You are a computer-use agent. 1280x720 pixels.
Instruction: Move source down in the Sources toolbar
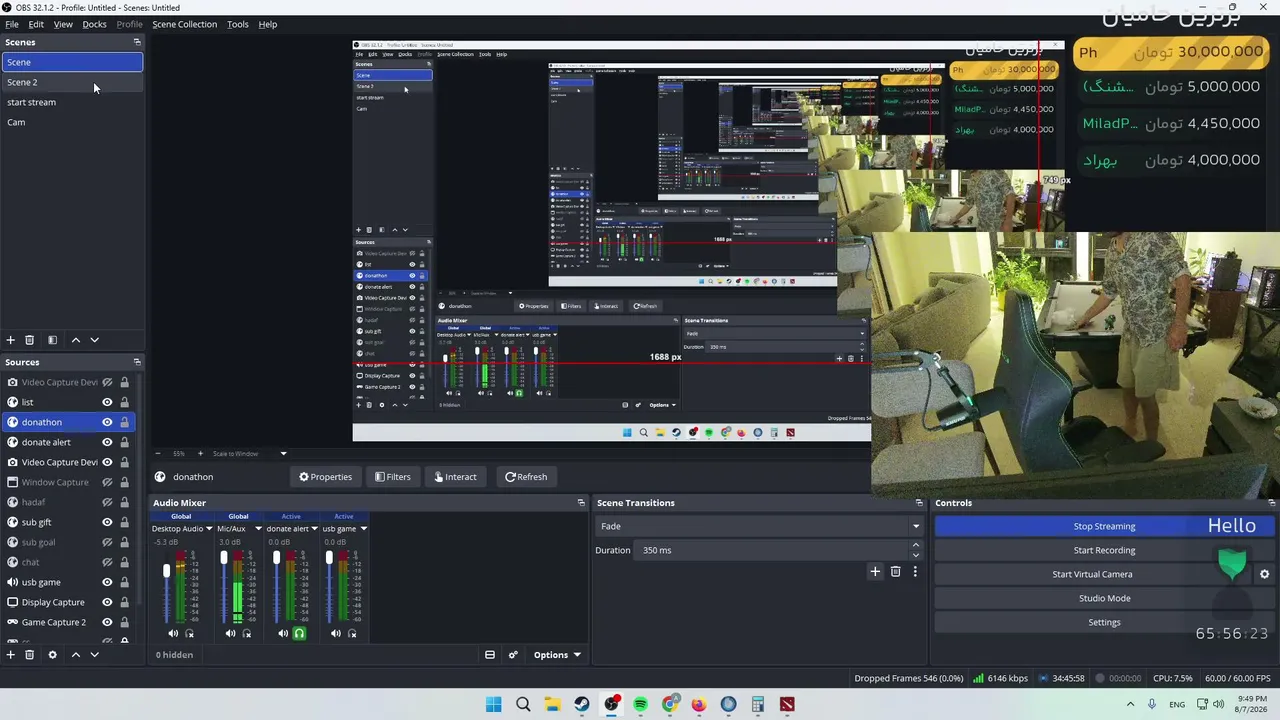click(x=94, y=655)
